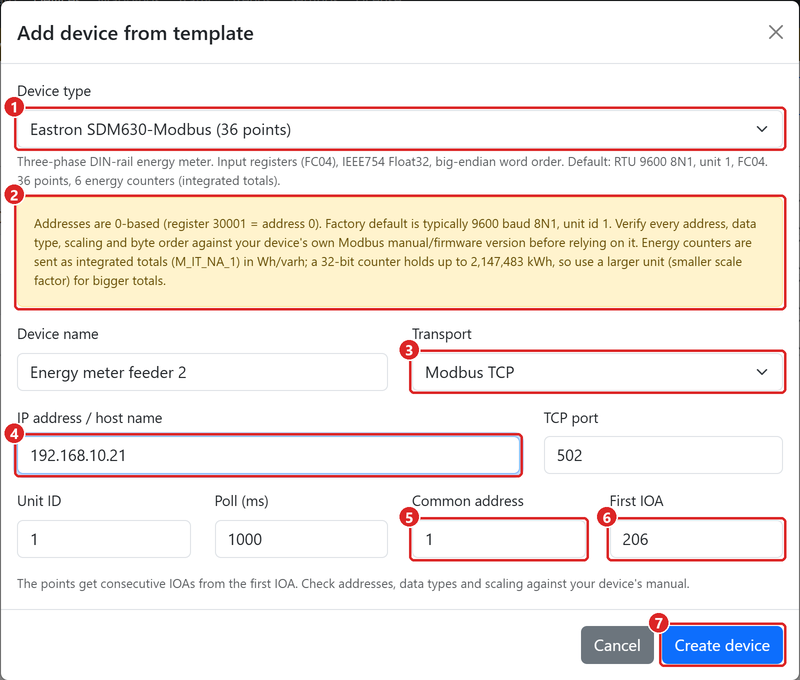The height and width of the screenshot is (680, 800).
Task: Select the Common address input
Action: coord(499,539)
